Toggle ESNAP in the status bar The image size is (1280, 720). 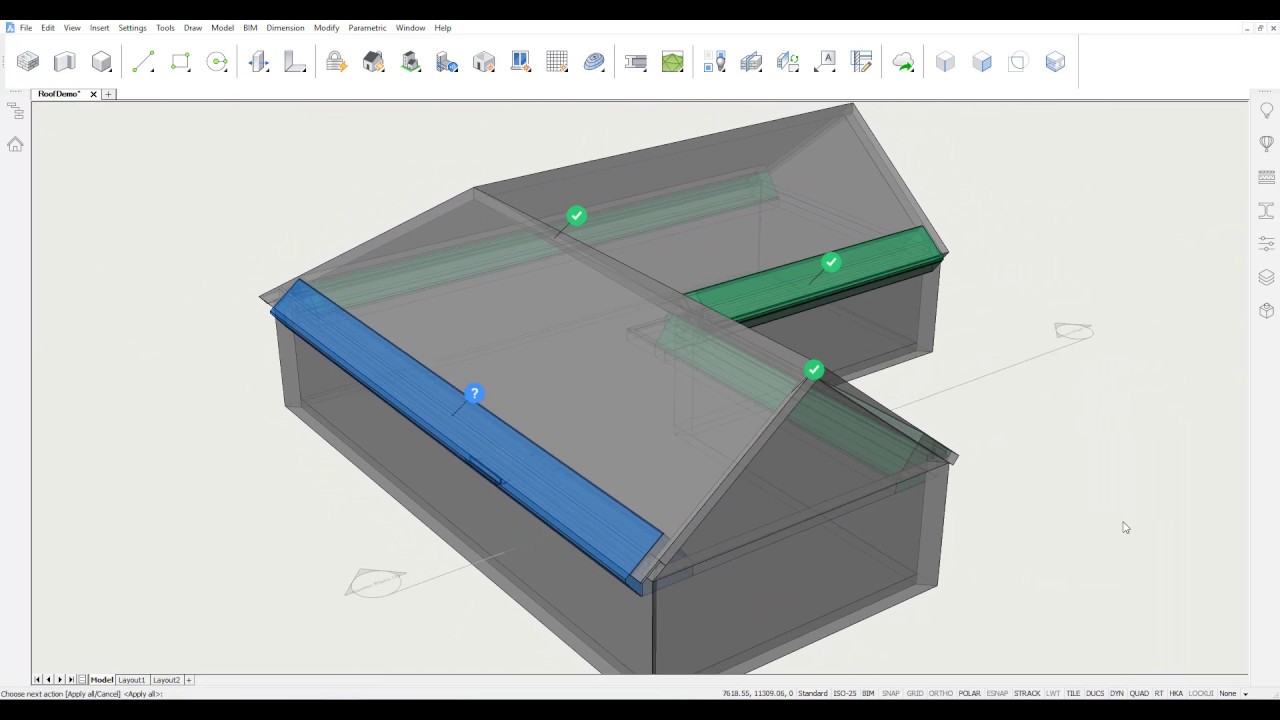pos(997,693)
